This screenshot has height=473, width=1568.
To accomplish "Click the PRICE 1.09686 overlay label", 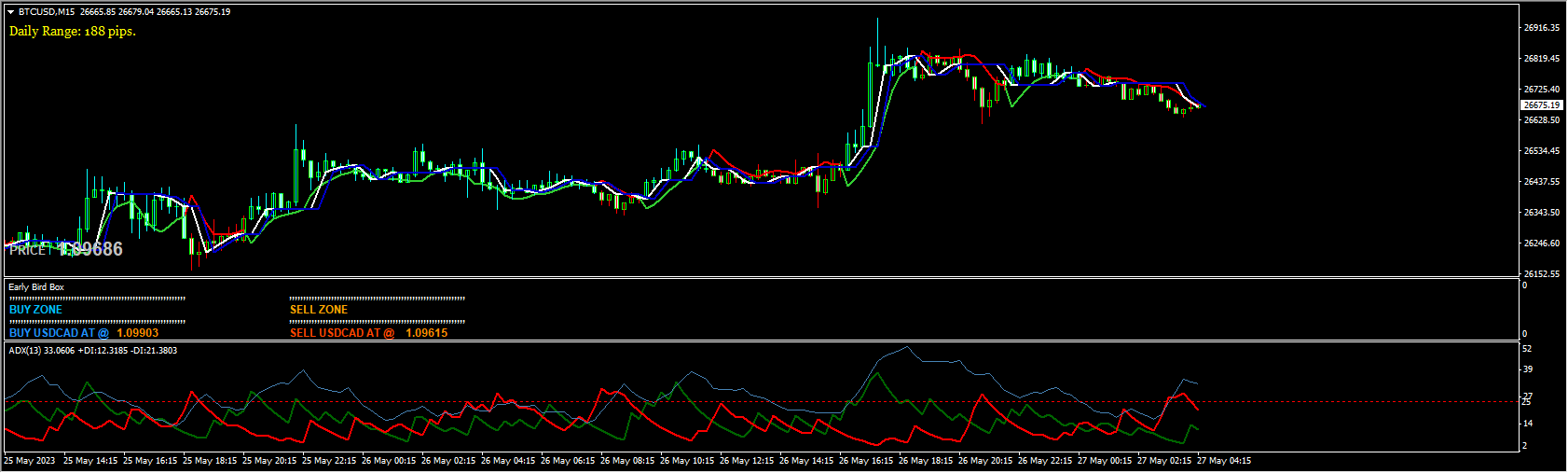I will [65, 249].
